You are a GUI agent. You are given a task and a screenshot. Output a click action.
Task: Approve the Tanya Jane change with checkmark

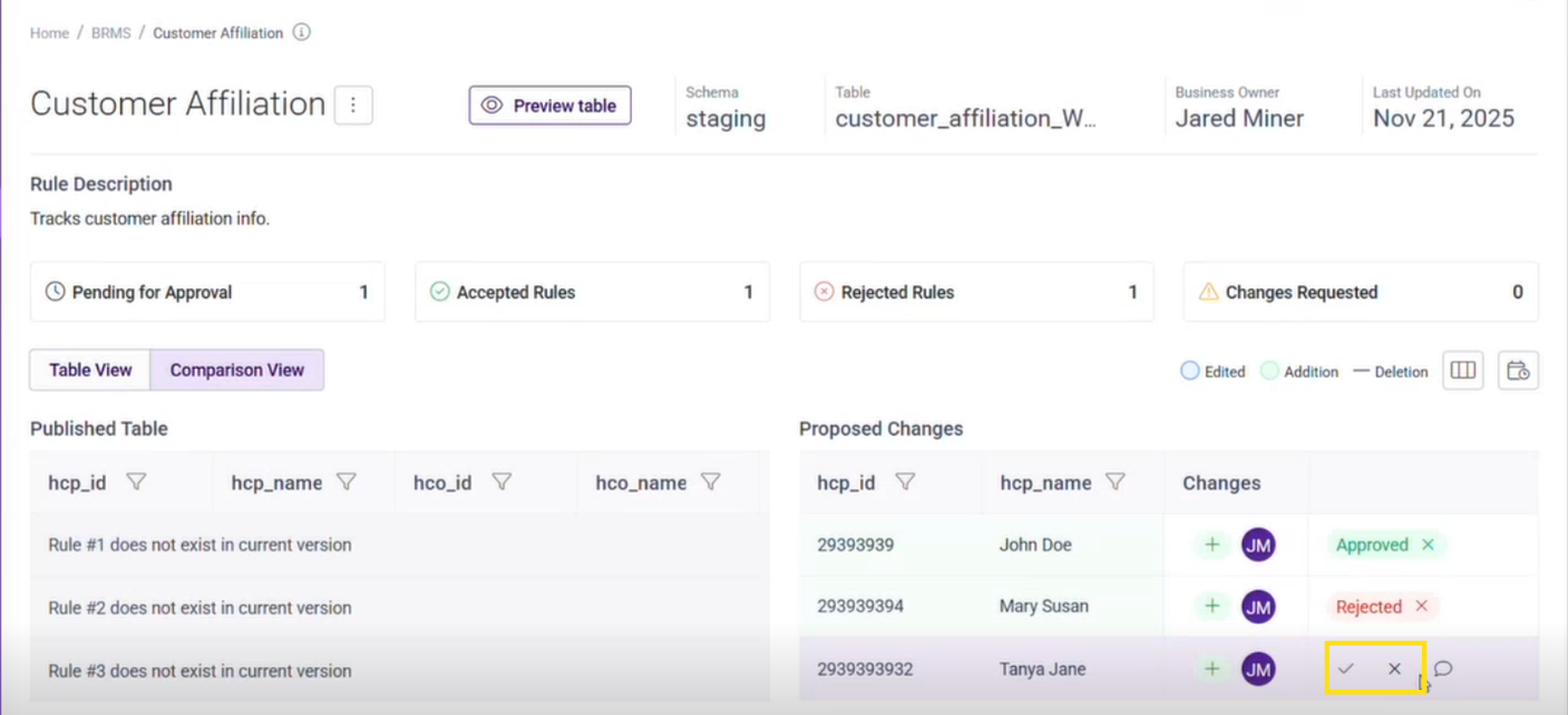pos(1346,668)
